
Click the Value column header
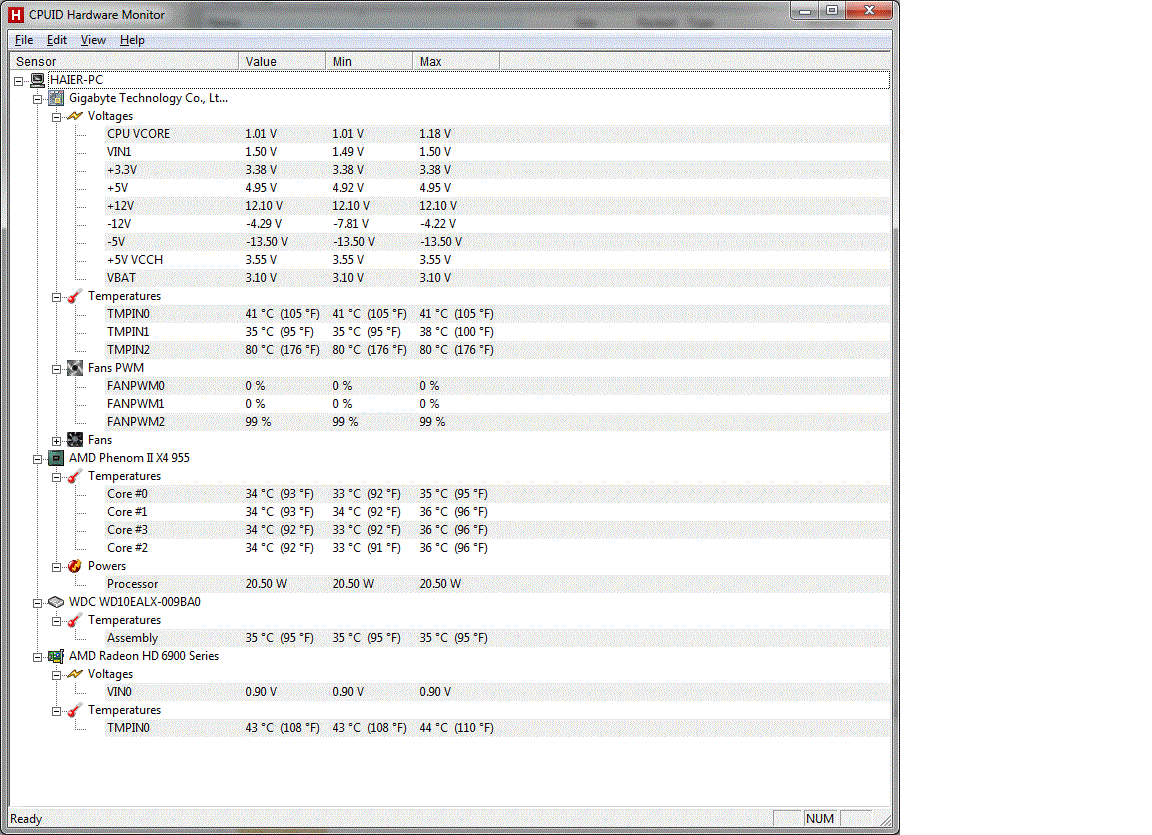(x=282, y=62)
